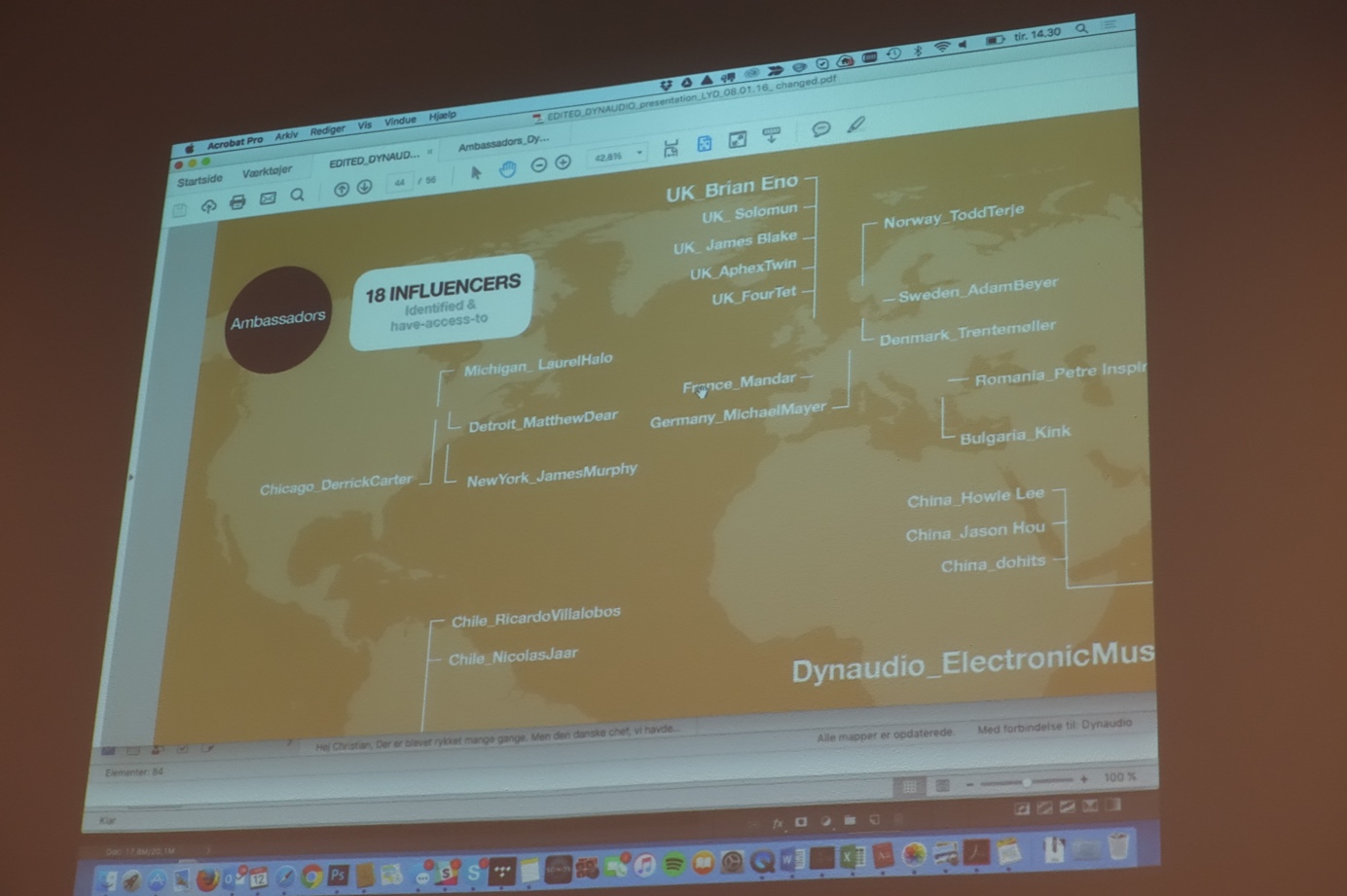Open Photos app from the Dock

coord(914,855)
